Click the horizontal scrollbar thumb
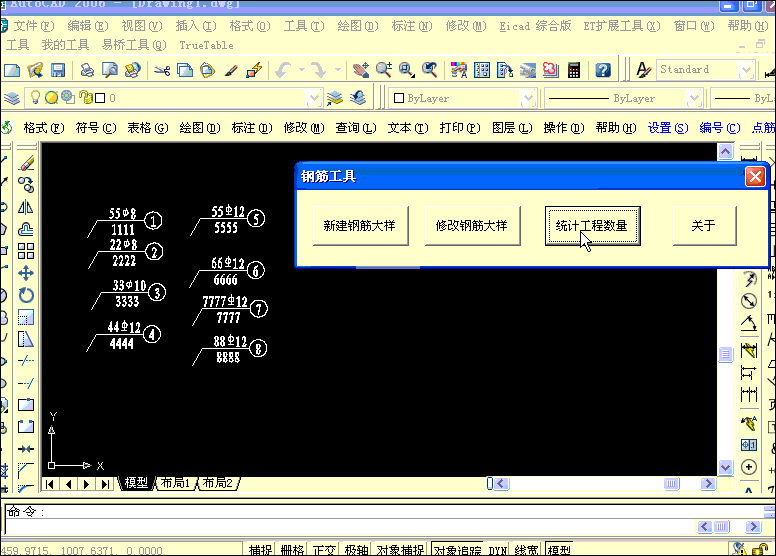Screen dimensions: 776x556 click(671, 484)
